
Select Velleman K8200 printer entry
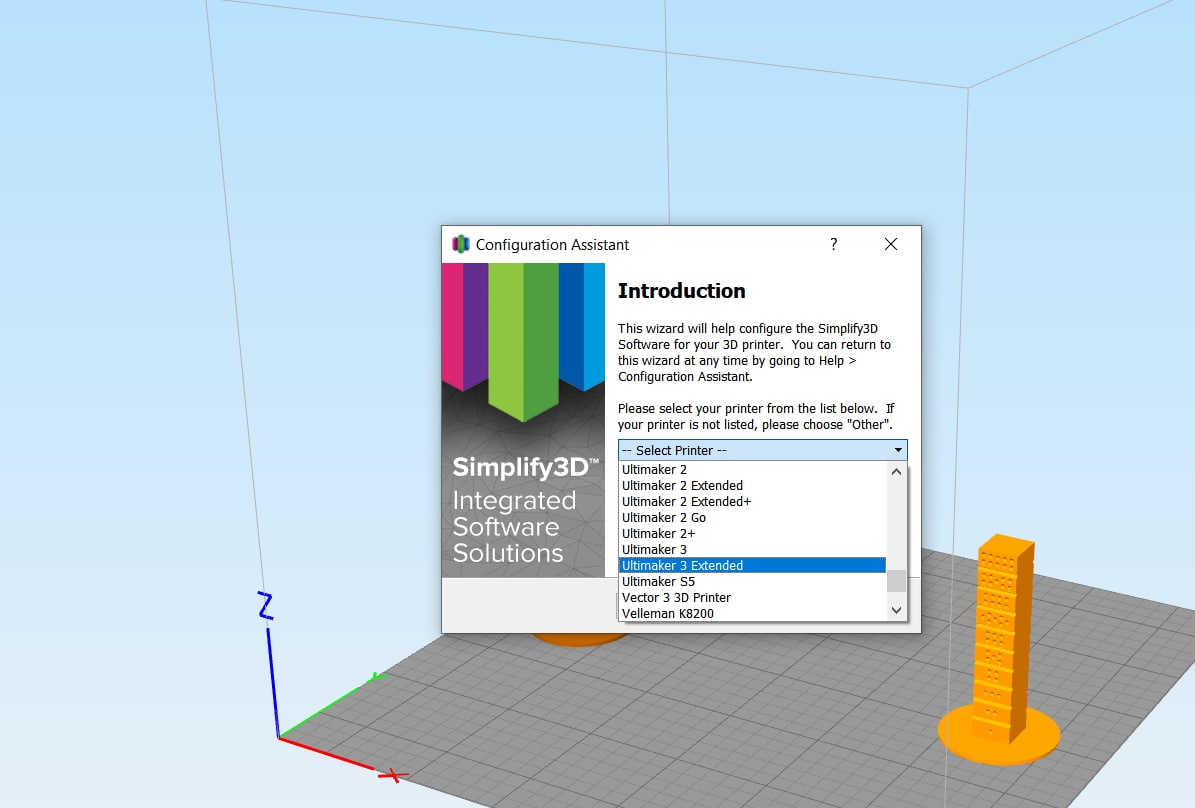(x=752, y=614)
